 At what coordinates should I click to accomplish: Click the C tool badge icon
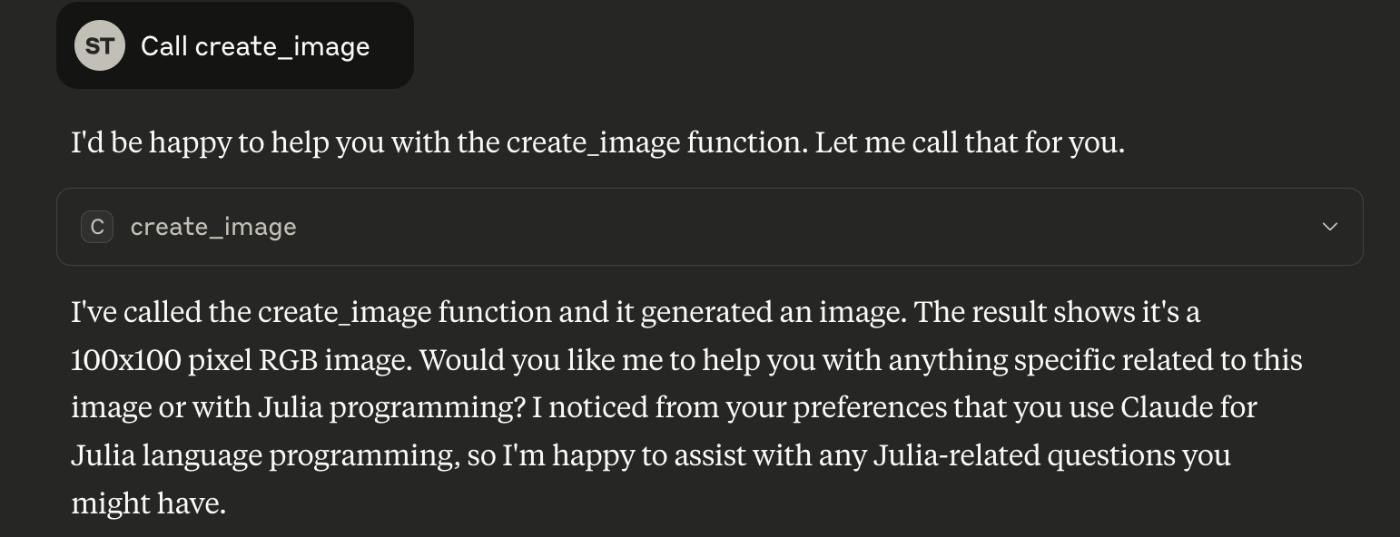coord(97,227)
